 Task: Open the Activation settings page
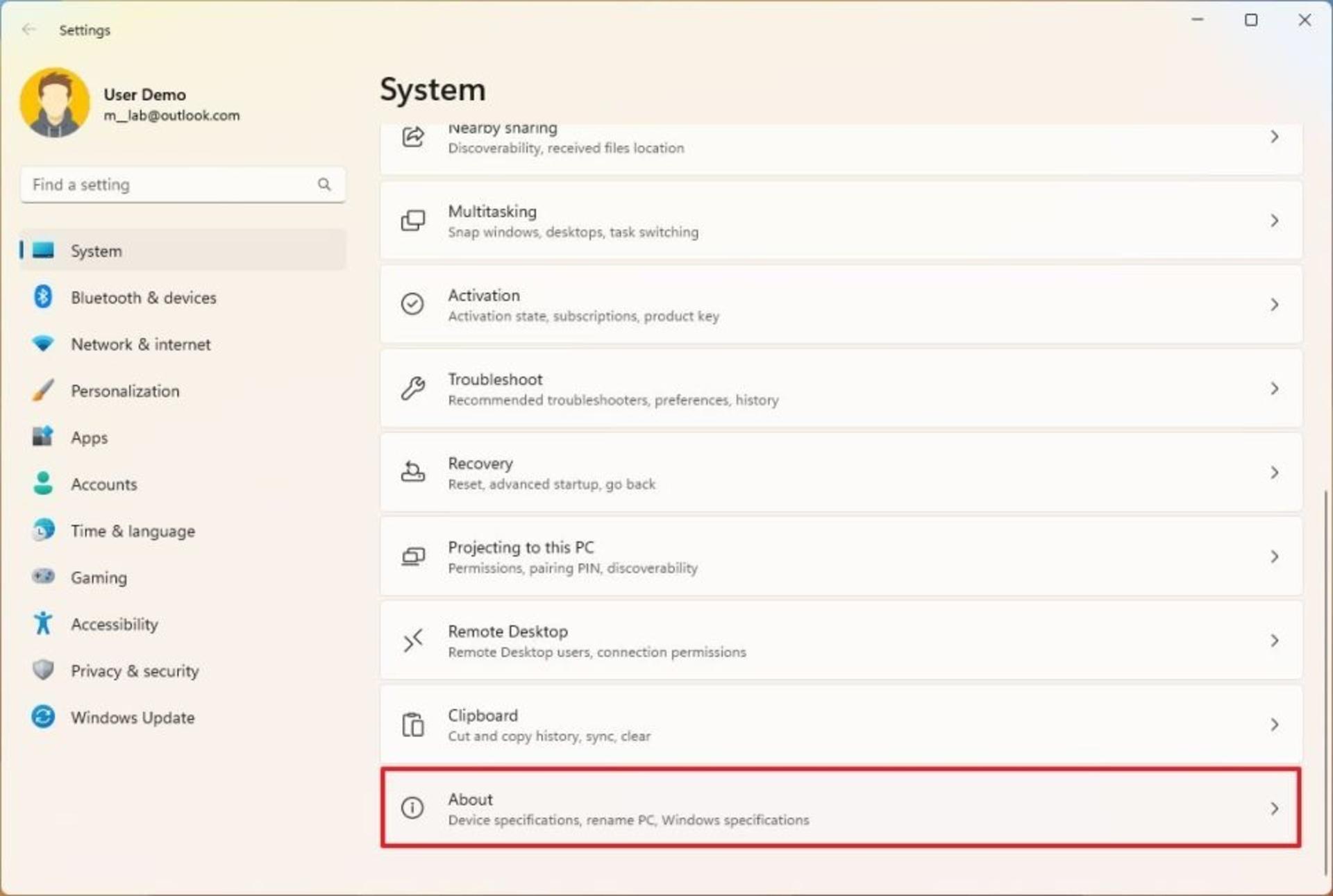point(841,305)
